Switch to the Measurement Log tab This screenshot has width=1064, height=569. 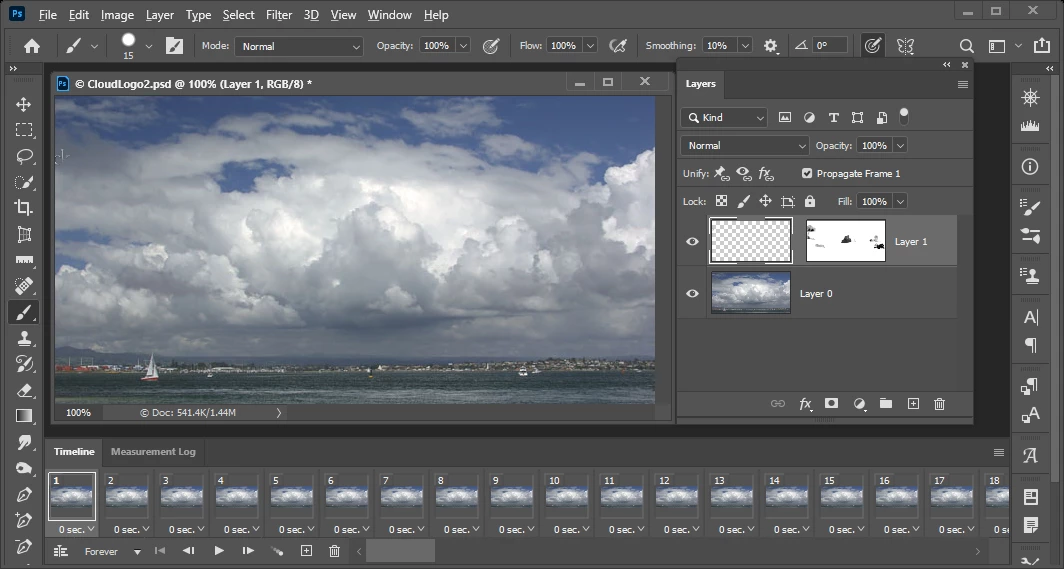pyautogui.click(x=153, y=452)
